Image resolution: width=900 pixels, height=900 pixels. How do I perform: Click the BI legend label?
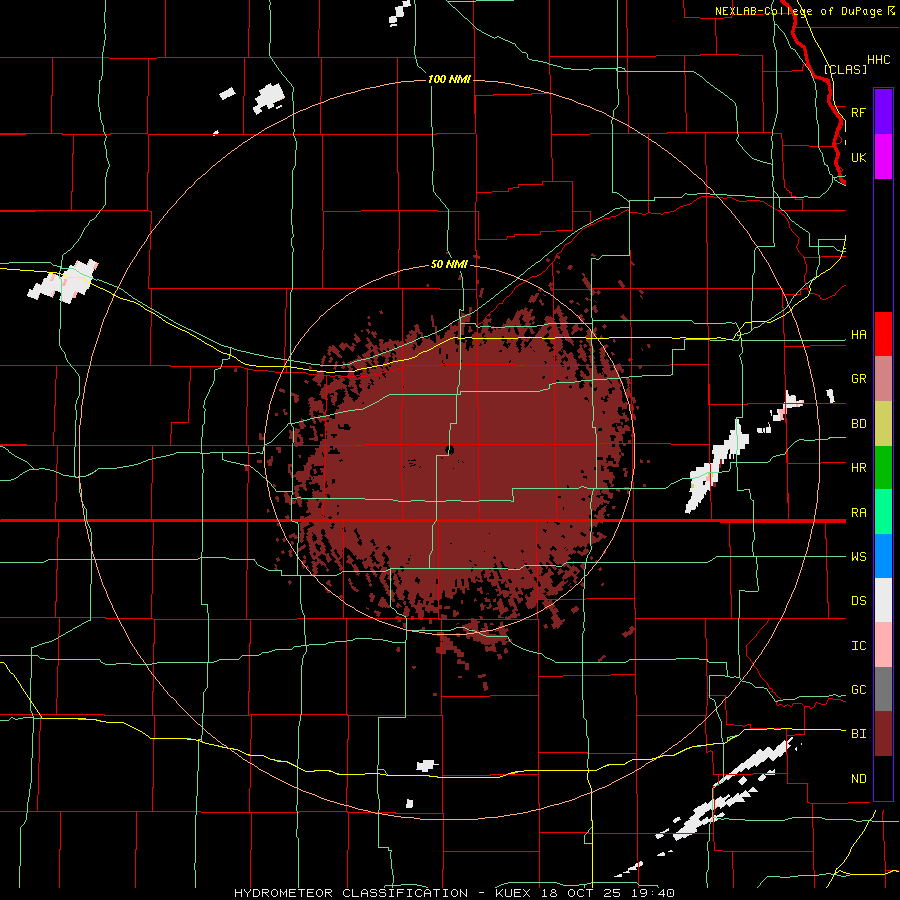click(x=858, y=734)
